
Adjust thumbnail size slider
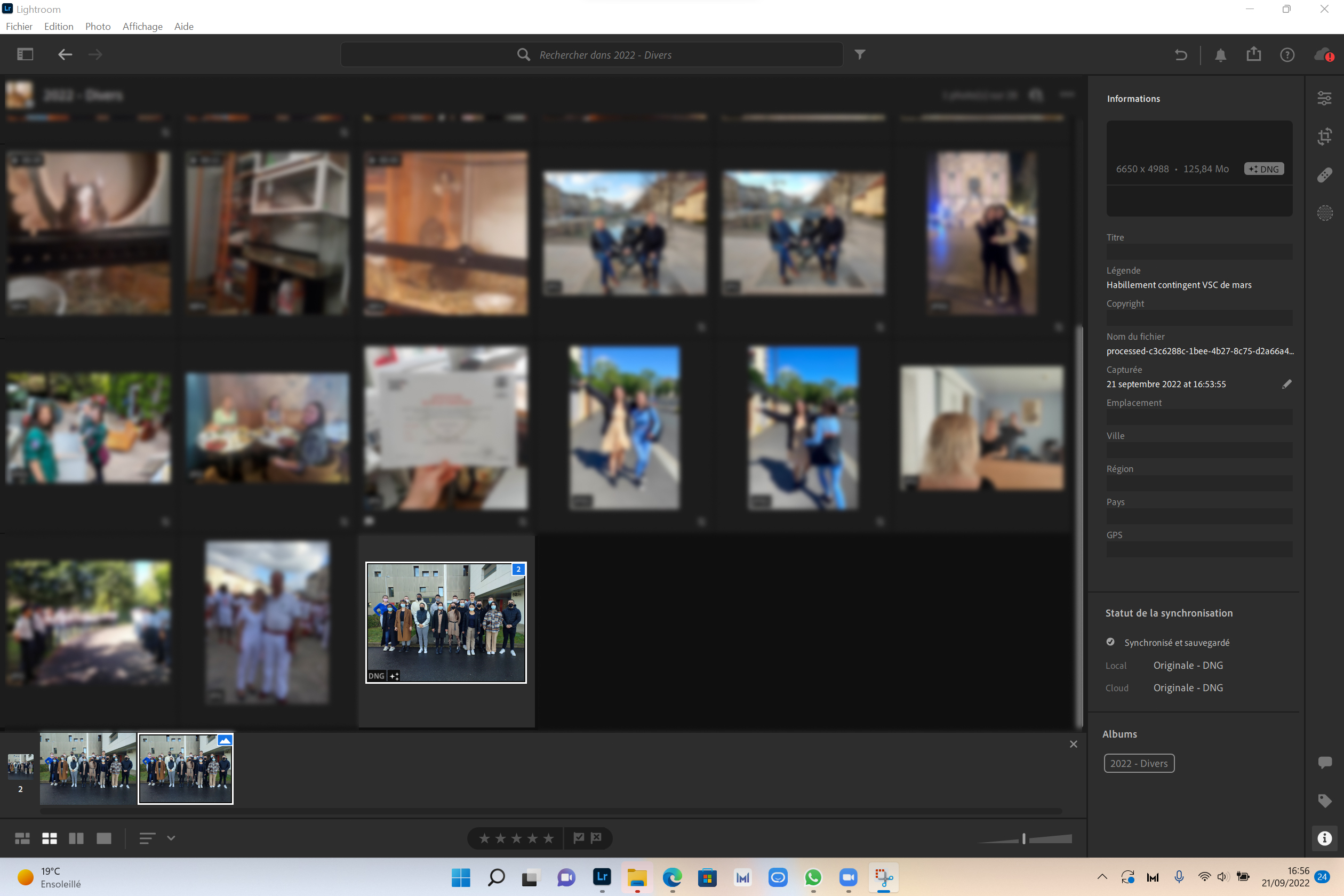(1023, 838)
